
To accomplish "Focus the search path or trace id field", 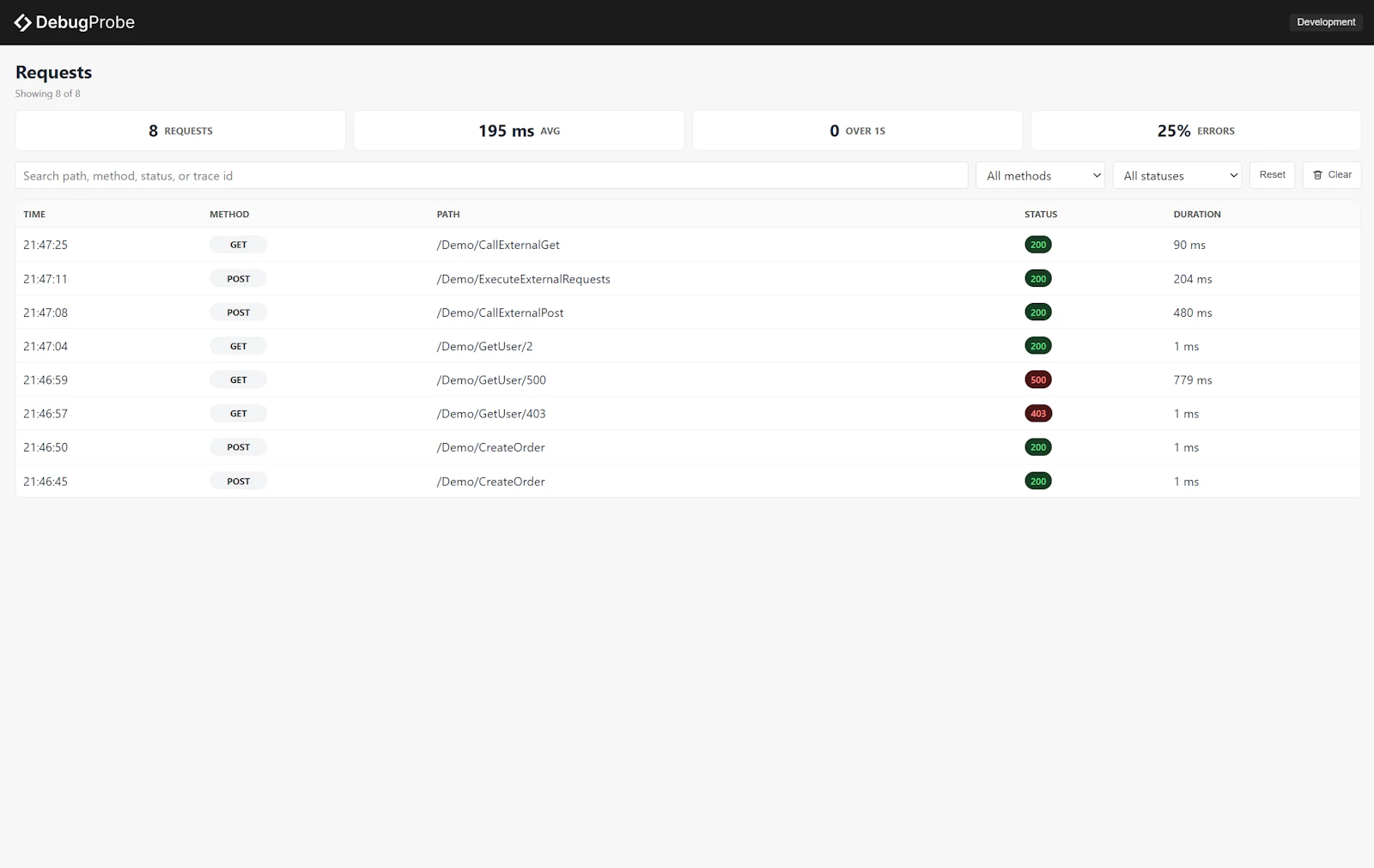I will (x=491, y=175).
